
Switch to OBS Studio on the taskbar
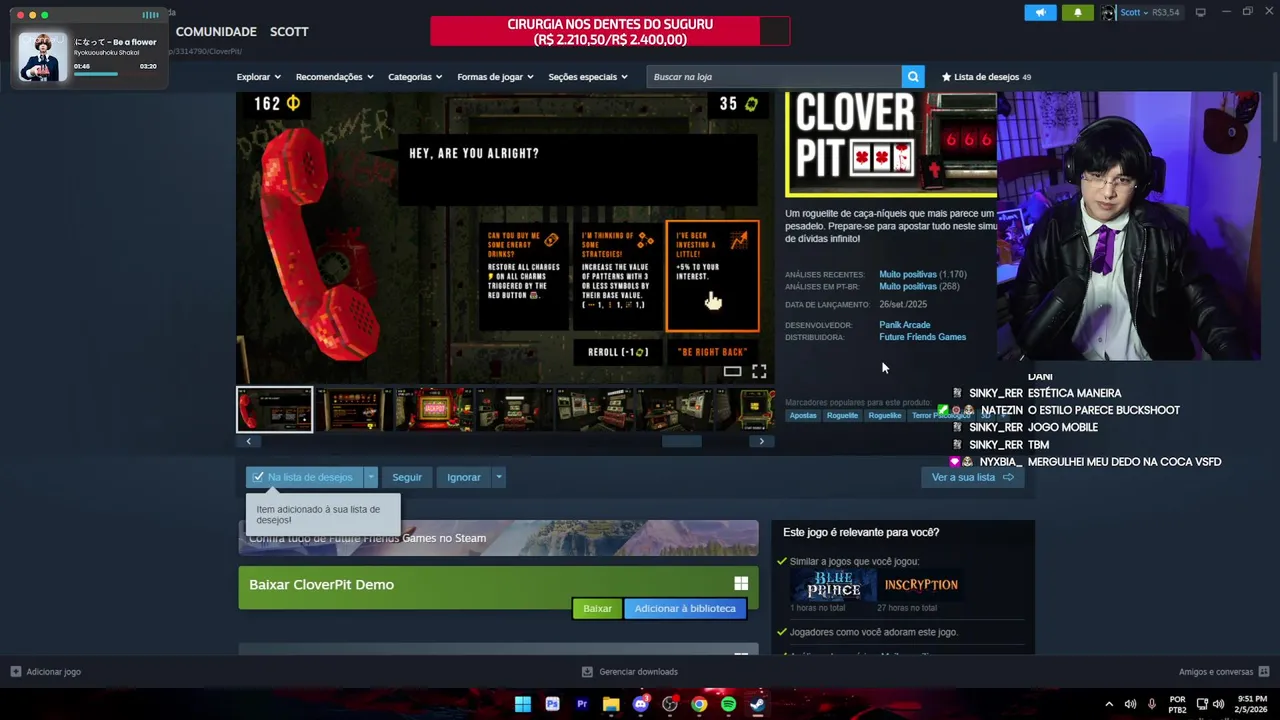click(x=670, y=704)
